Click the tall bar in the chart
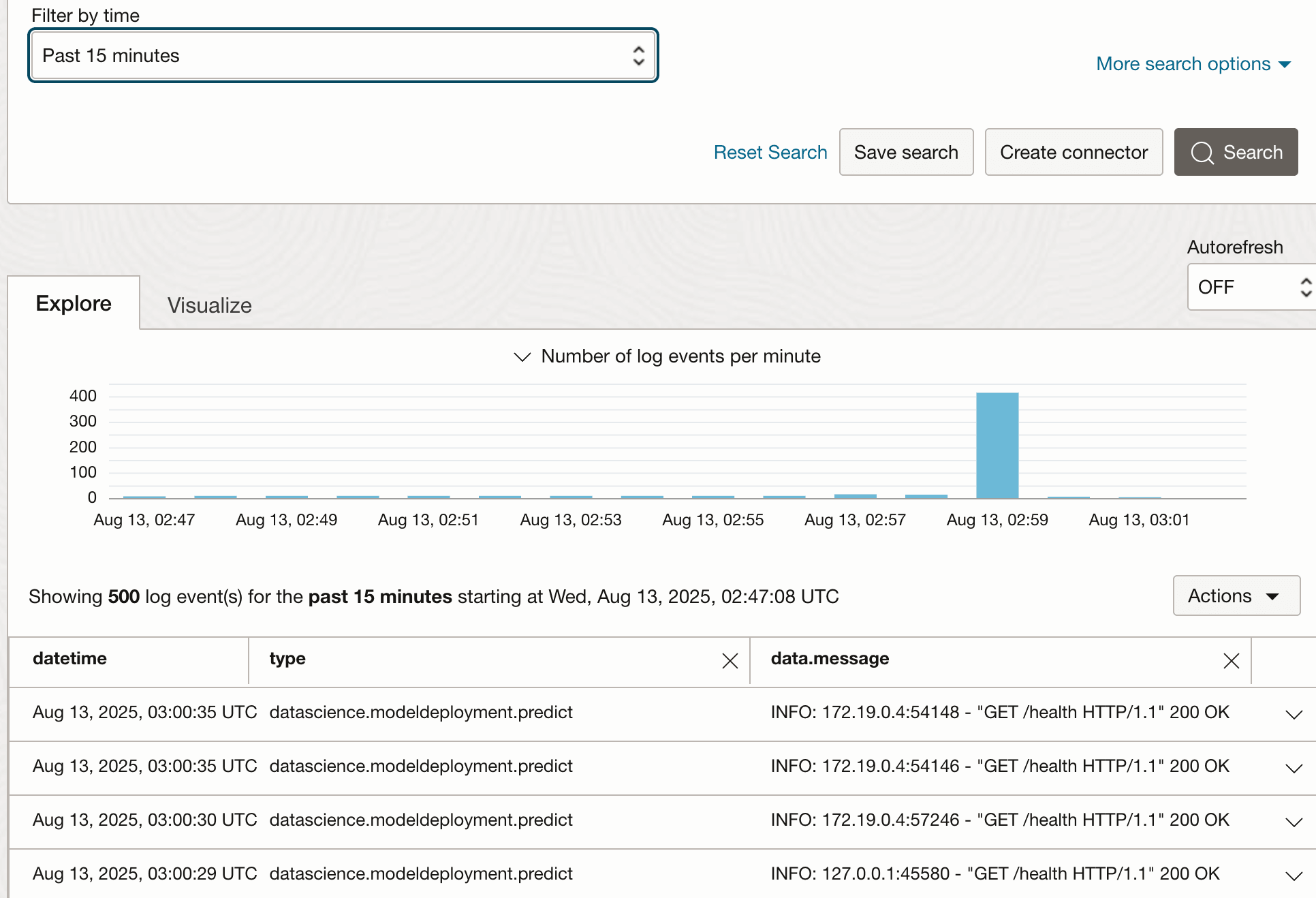 click(997, 445)
